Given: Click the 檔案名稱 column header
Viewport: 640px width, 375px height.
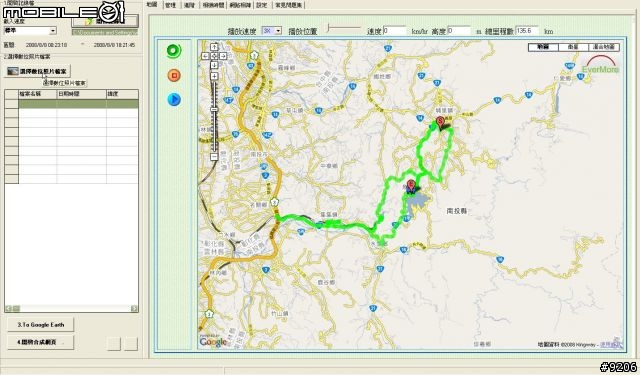Looking at the screenshot, I should (x=37, y=94).
